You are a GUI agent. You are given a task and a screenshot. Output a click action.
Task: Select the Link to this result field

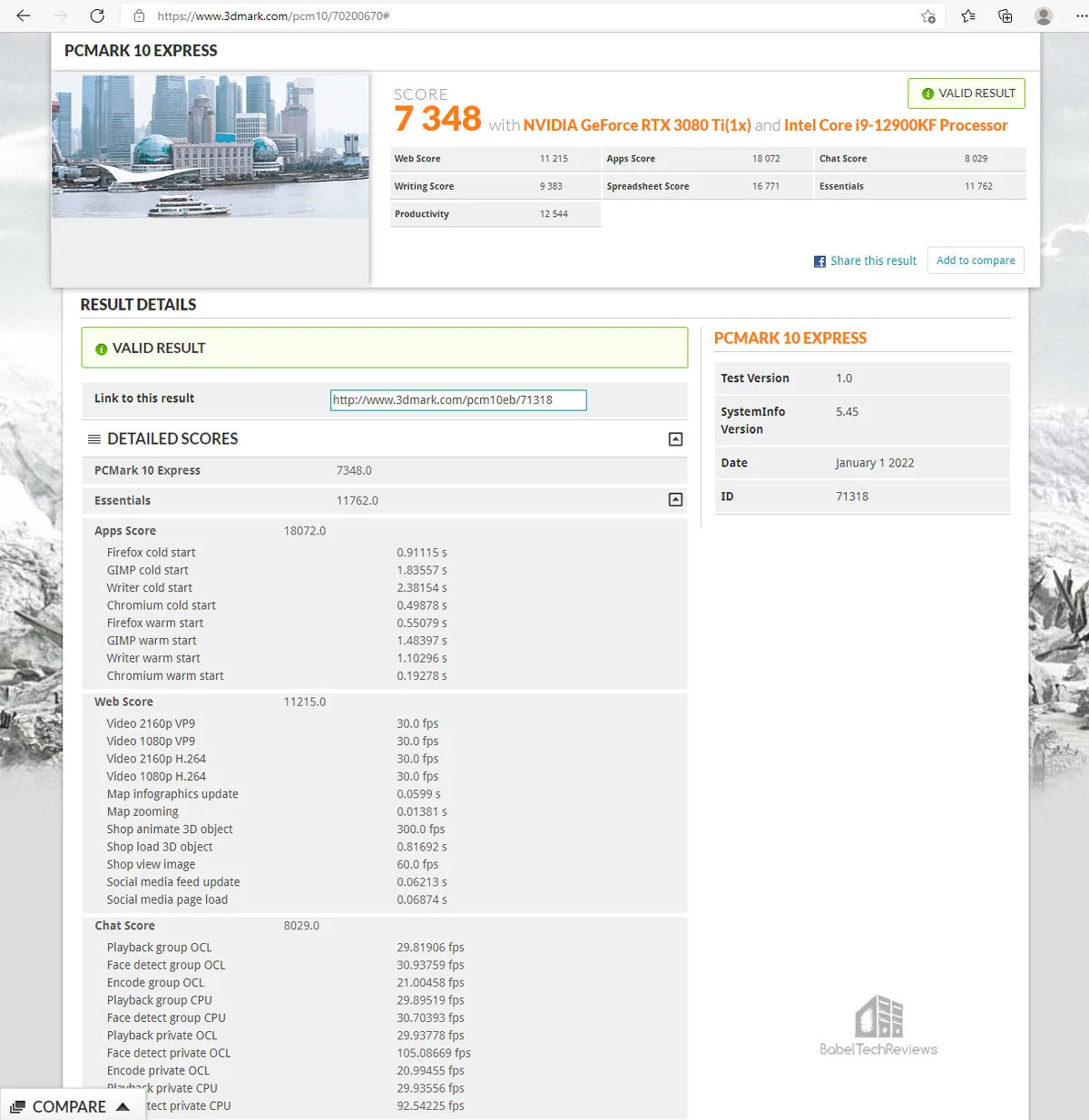click(458, 400)
